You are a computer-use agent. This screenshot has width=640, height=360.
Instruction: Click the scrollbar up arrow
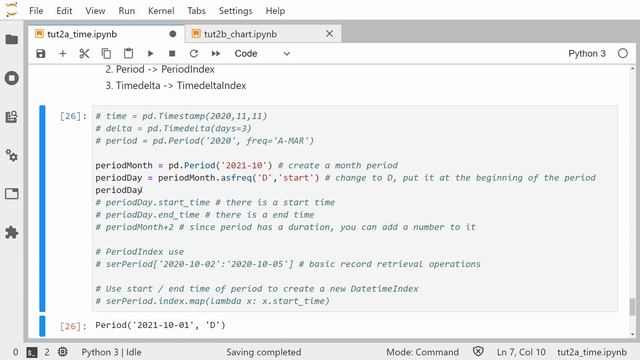tap(632, 69)
